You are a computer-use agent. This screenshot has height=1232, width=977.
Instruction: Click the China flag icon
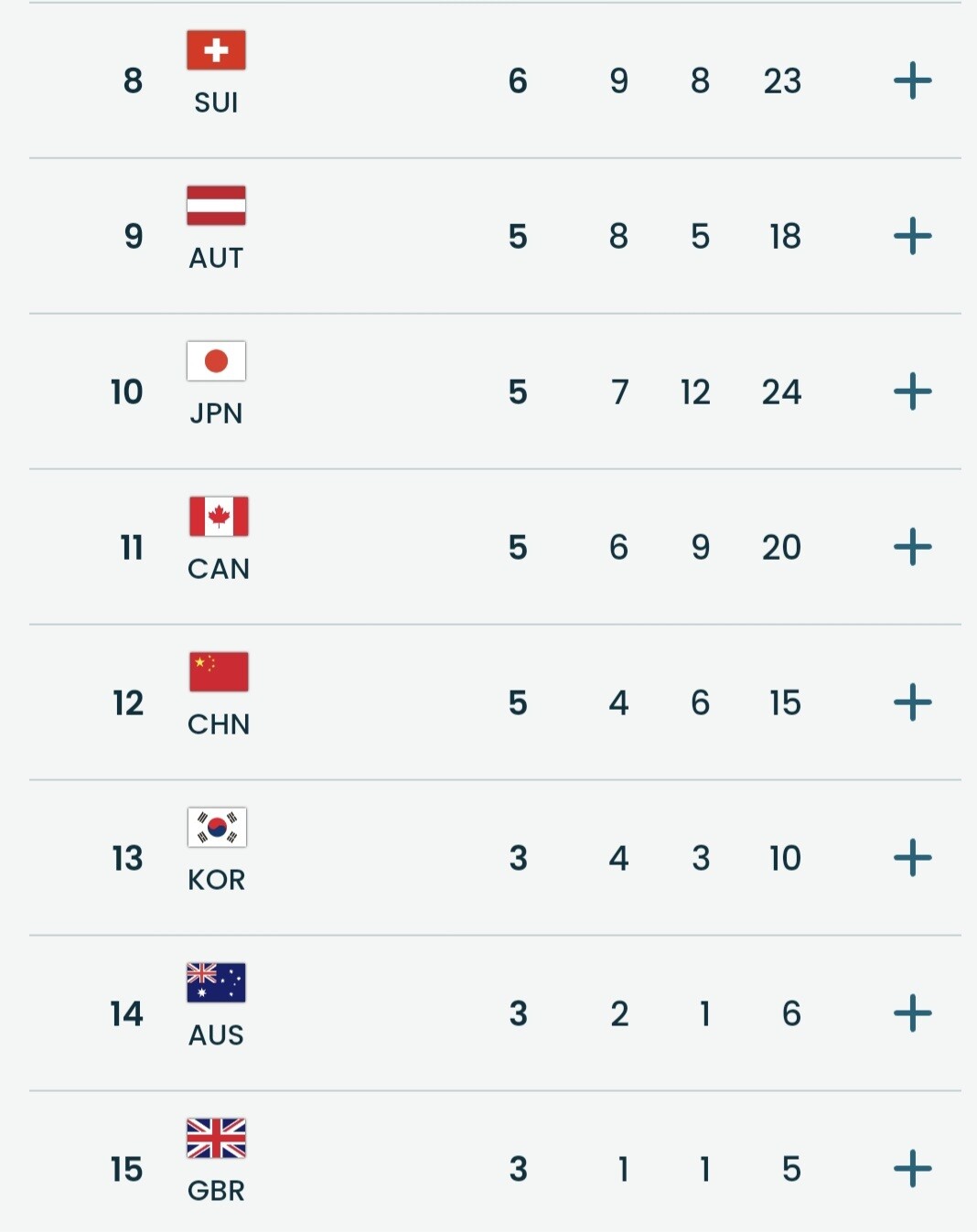219,672
